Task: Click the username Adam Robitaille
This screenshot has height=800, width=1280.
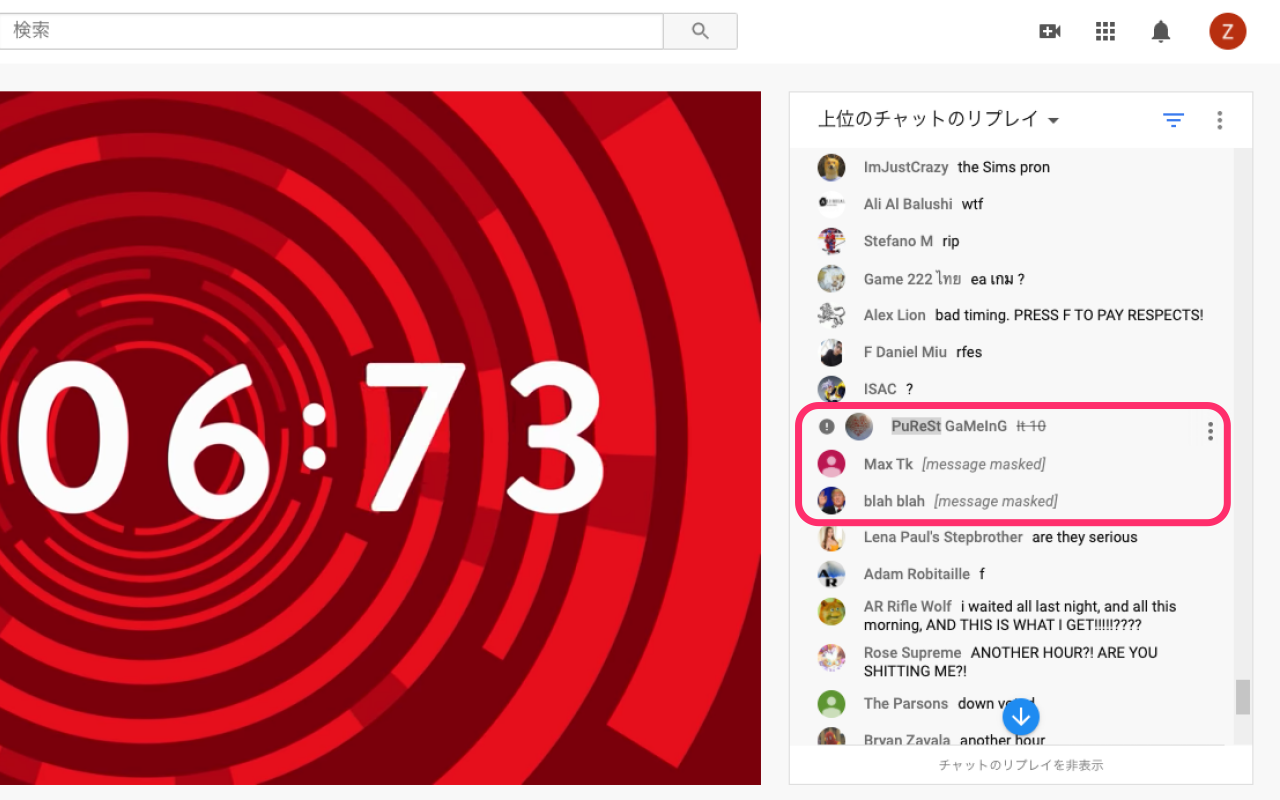Action: (917, 574)
